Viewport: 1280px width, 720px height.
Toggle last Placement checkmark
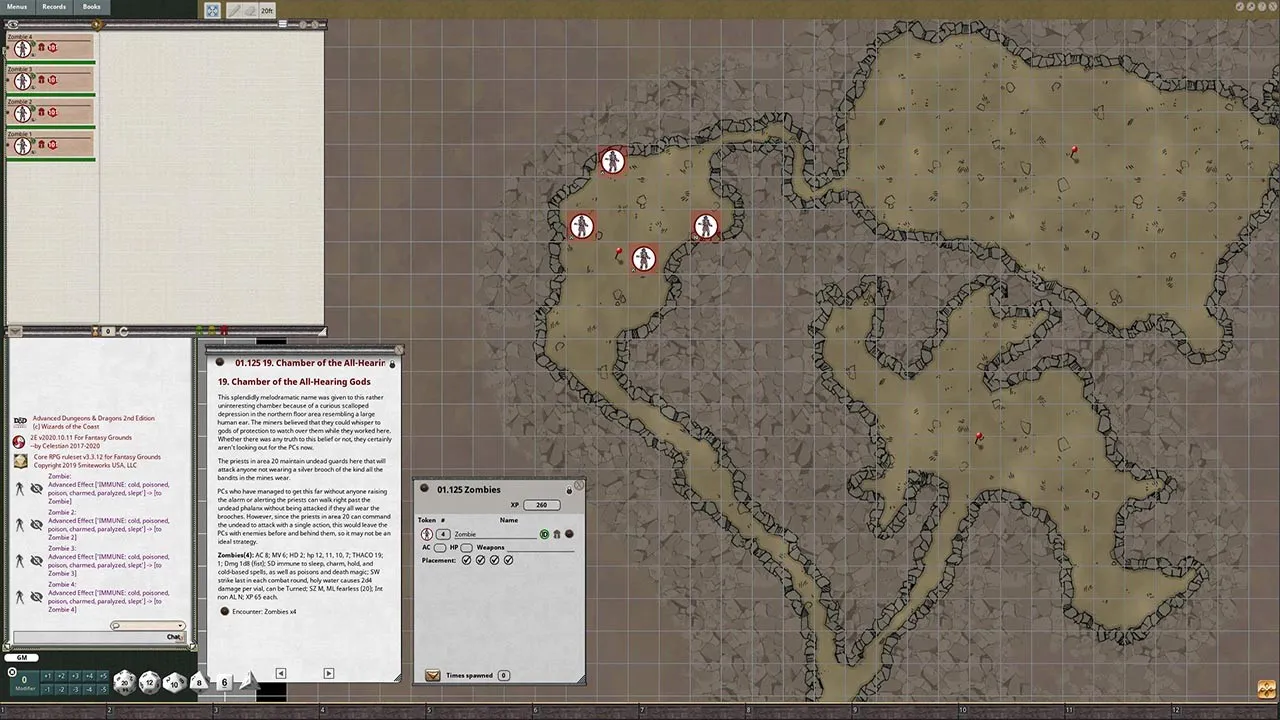tap(509, 560)
